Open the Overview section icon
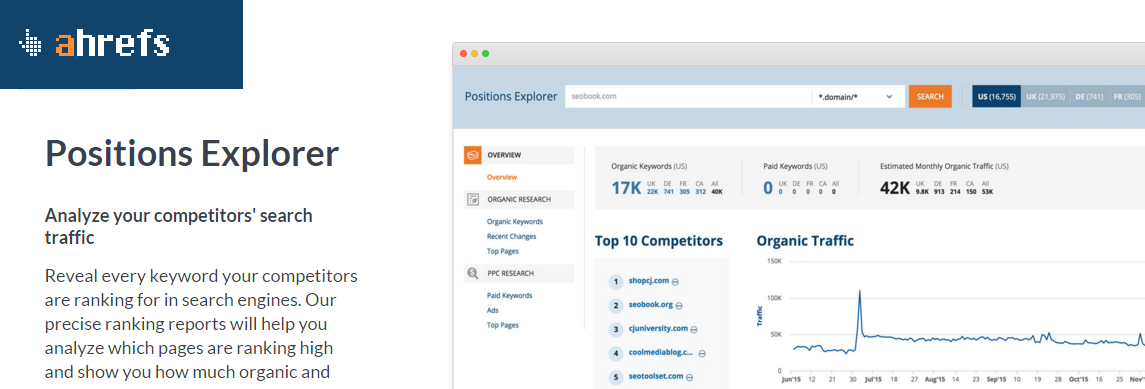 click(472, 155)
